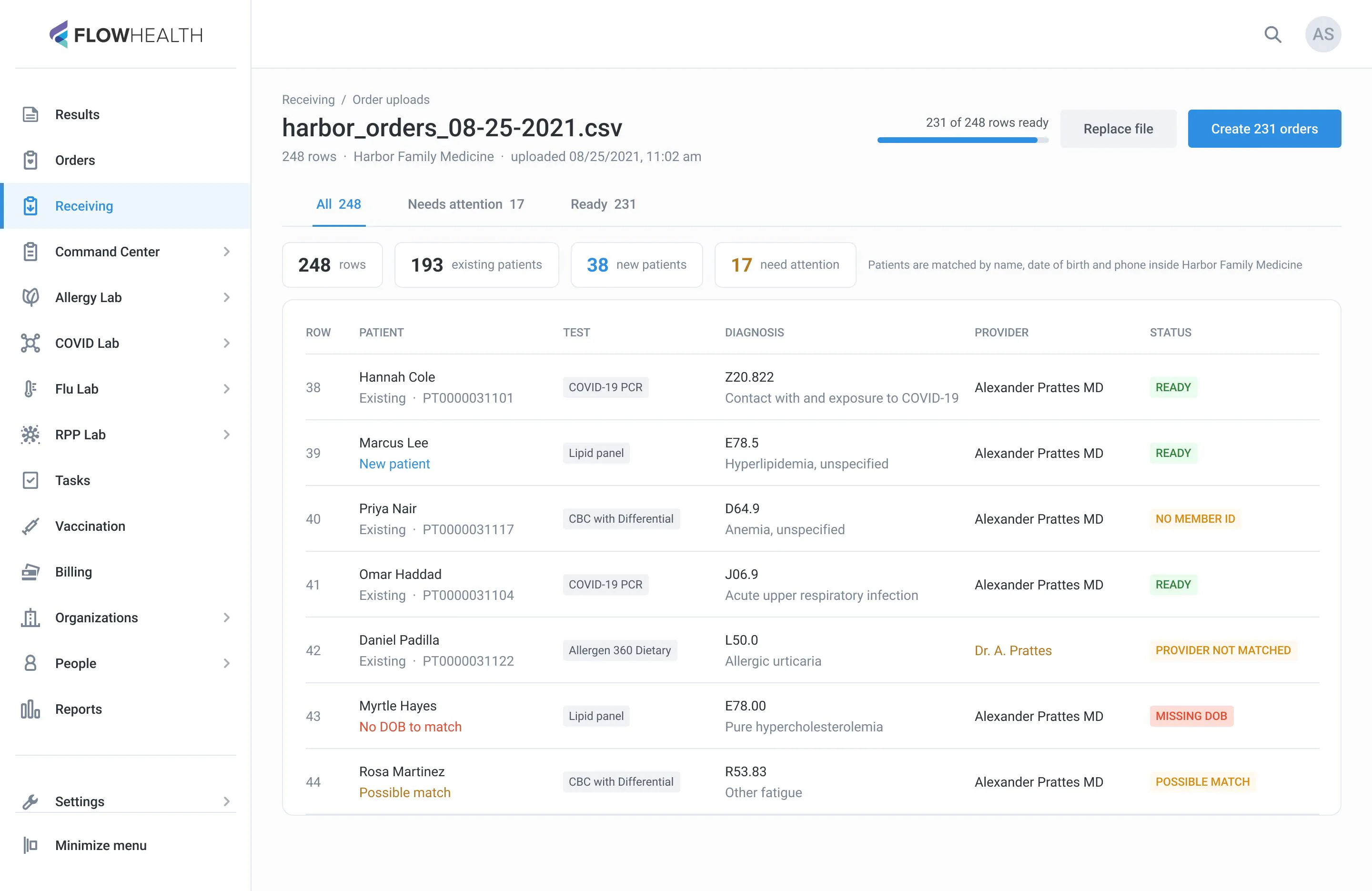Click the 17 need attention card
The image size is (1372, 891).
pos(785,265)
